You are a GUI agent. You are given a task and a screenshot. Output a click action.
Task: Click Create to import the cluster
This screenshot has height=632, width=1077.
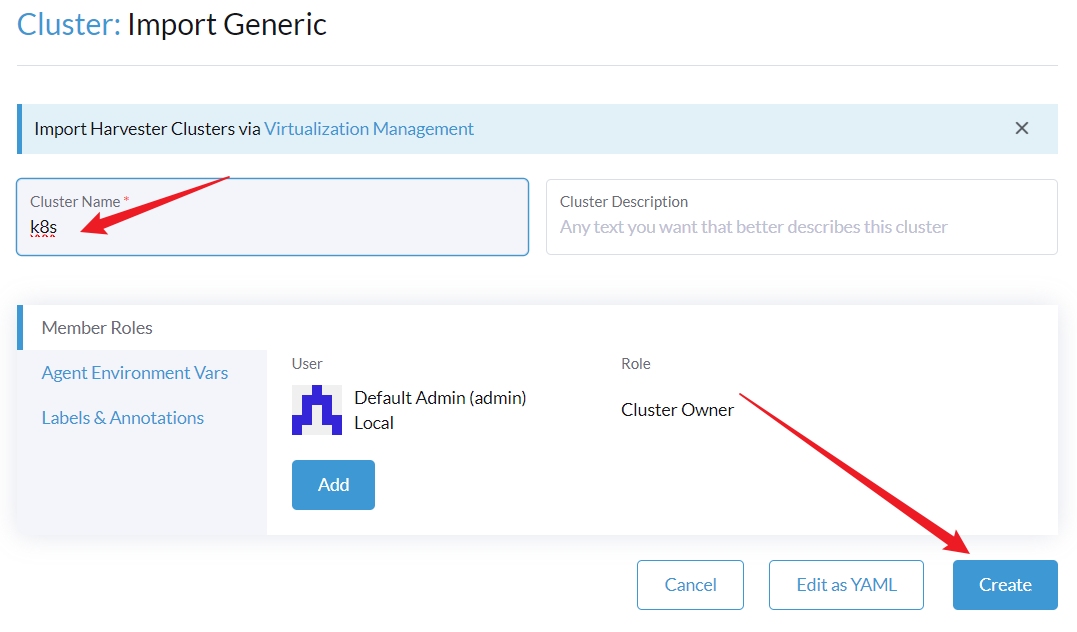(1004, 585)
